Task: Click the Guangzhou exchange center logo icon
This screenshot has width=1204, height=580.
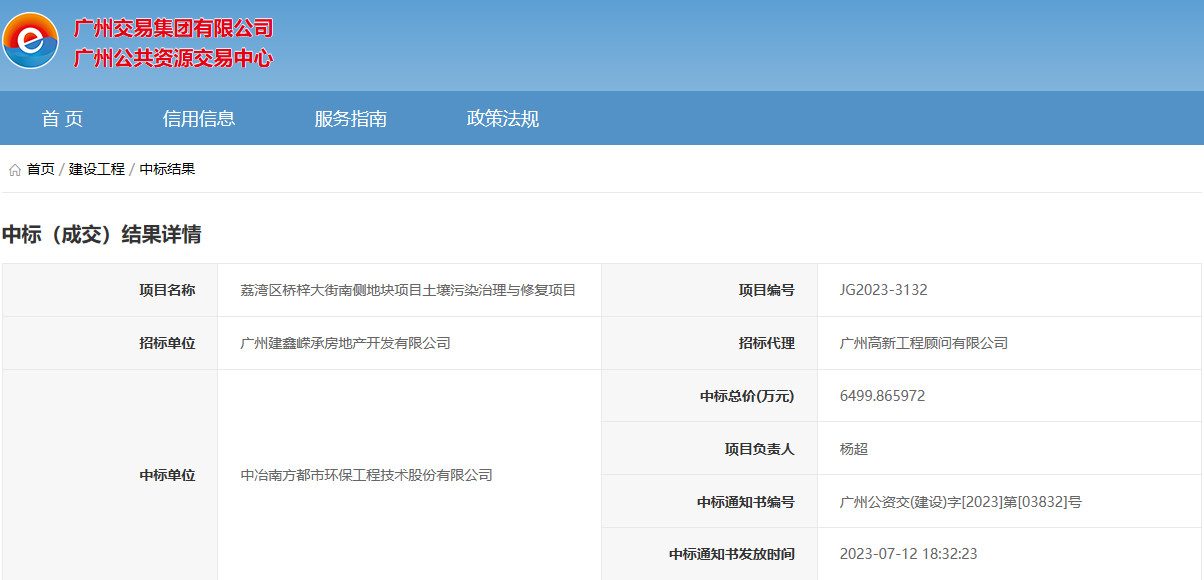Action: pyautogui.click(x=30, y=41)
